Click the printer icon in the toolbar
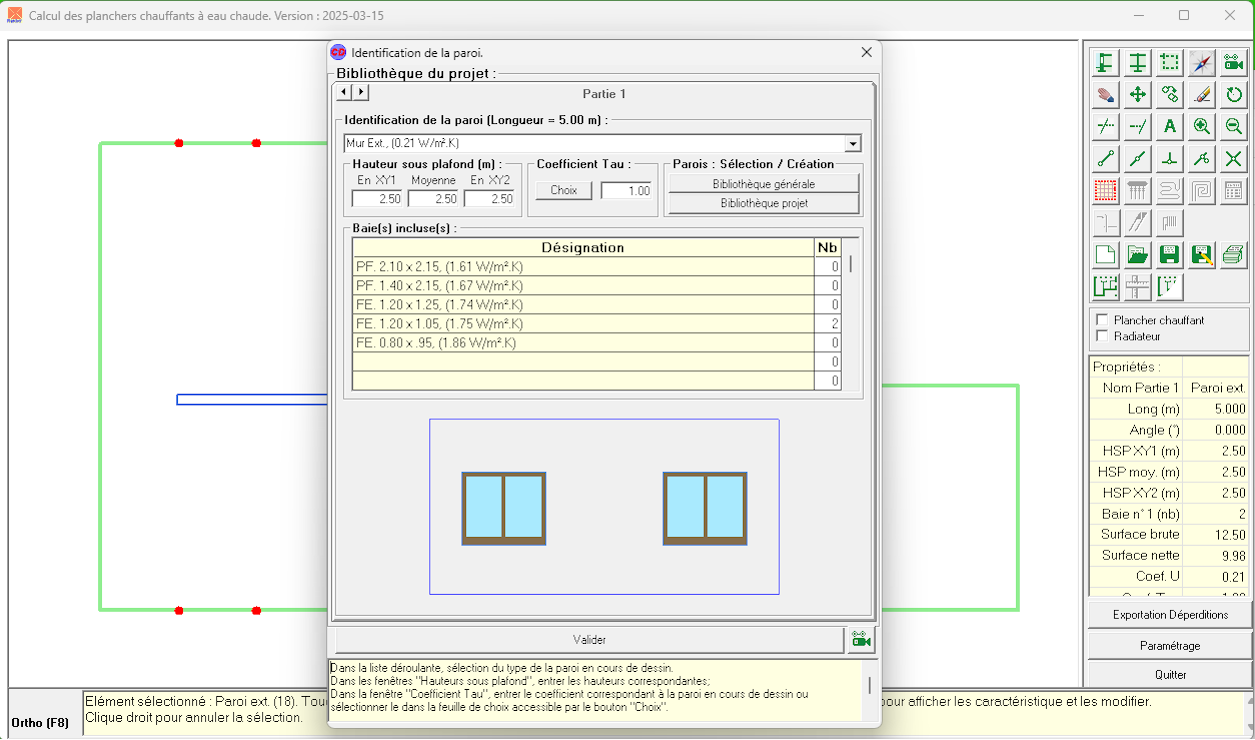This screenshot has height=740, width=1255. (x=1234, y=254)
